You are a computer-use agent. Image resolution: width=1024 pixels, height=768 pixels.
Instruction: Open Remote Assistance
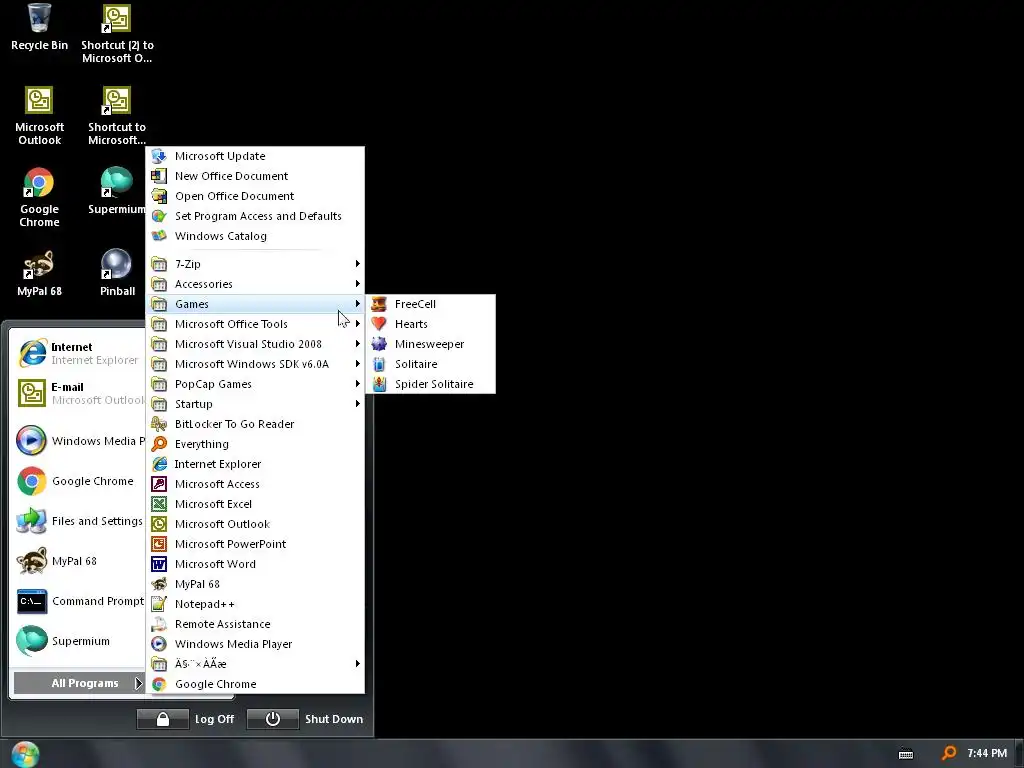255,624
